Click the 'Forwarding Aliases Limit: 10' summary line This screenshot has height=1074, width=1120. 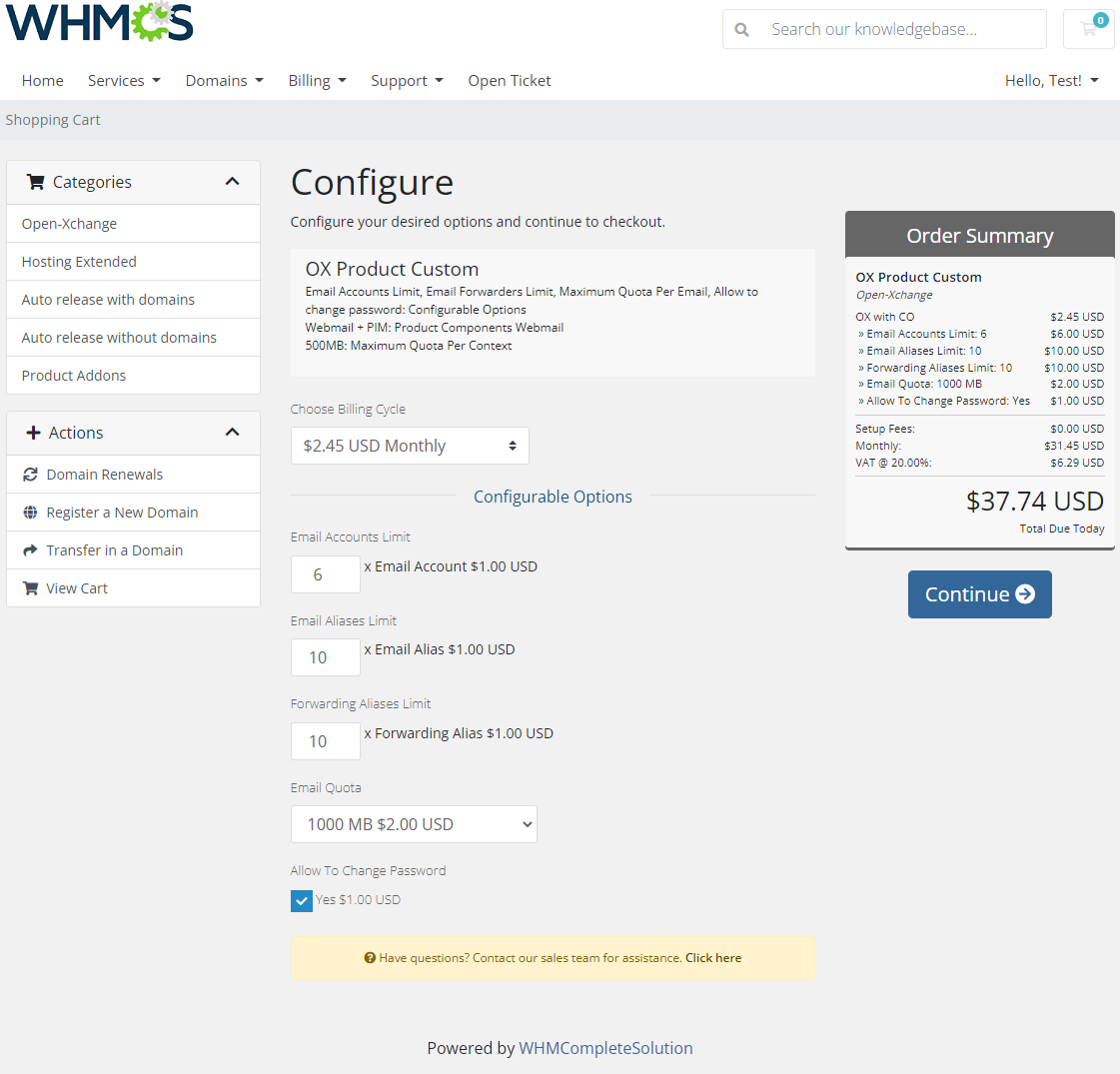(980, 368)
